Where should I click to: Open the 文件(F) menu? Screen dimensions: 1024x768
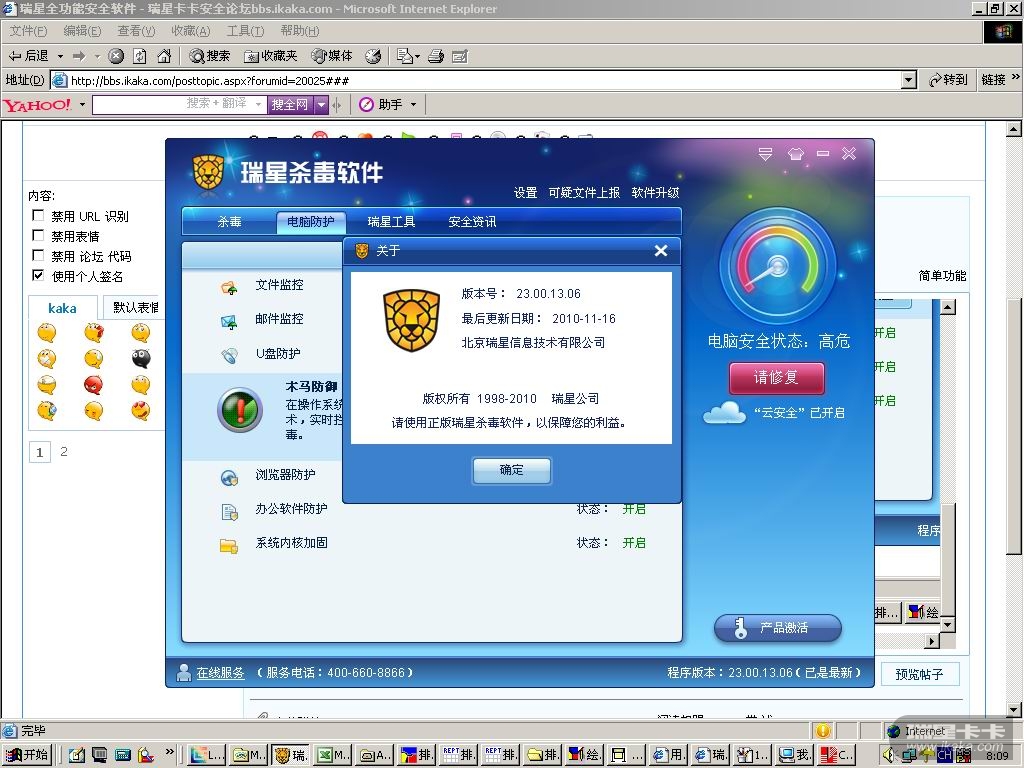pyautogui.click(x=28, y=31)
